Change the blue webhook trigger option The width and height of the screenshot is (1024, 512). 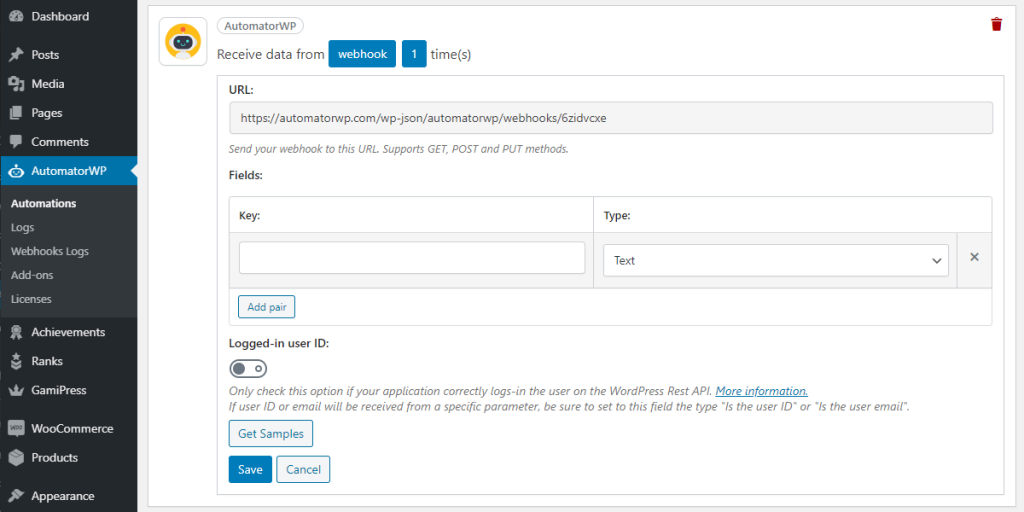coord(362,54)
